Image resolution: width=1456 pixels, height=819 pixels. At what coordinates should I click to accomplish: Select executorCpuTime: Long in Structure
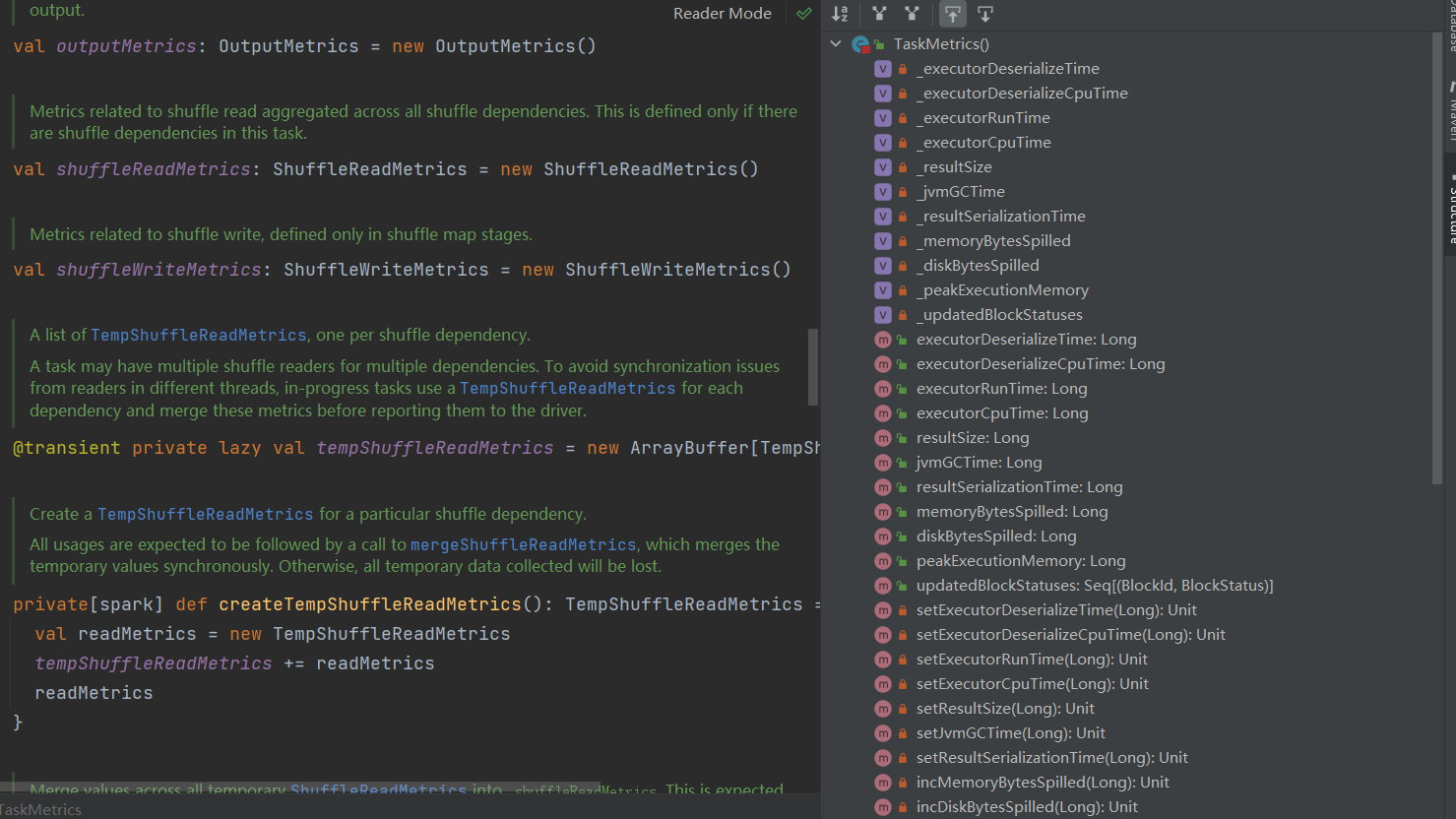coord(1002,413)
